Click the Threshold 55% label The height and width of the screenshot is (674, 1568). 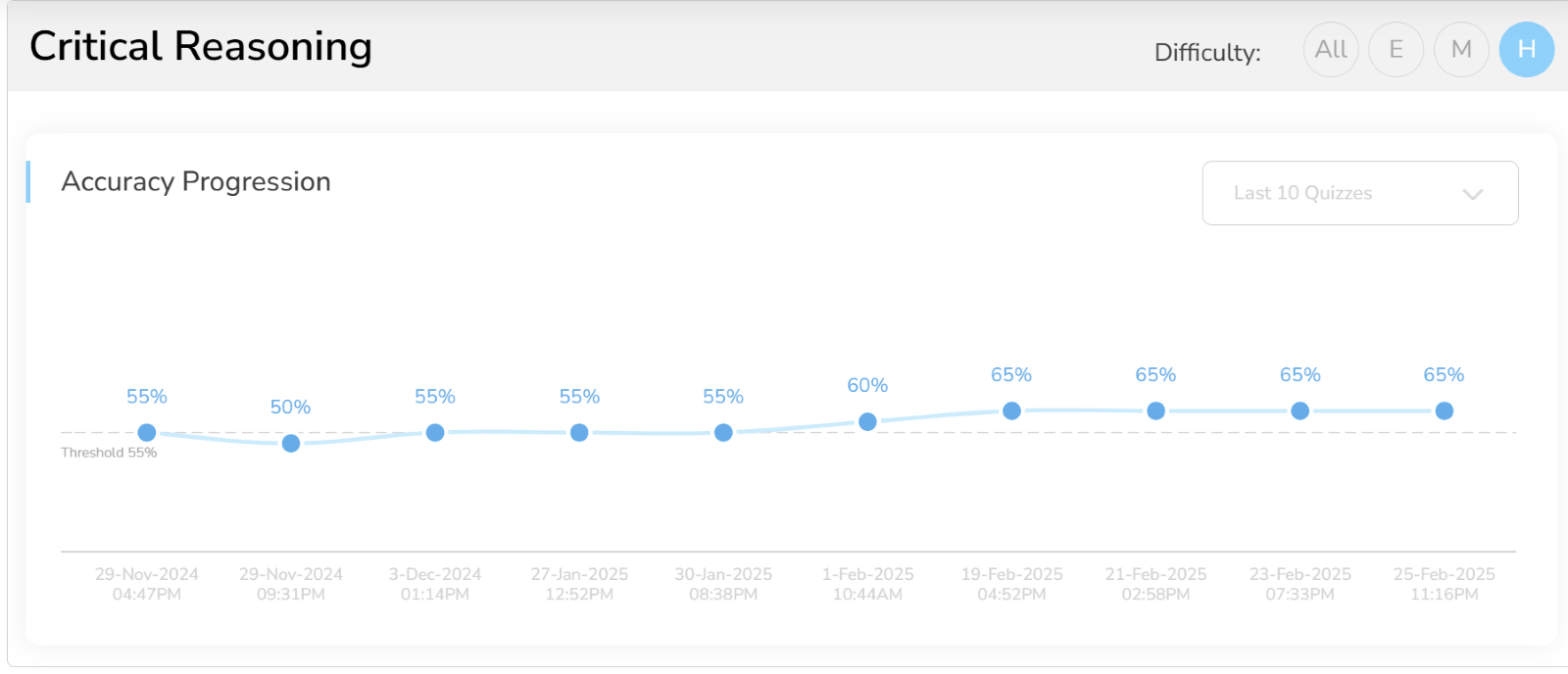(109, 453)
